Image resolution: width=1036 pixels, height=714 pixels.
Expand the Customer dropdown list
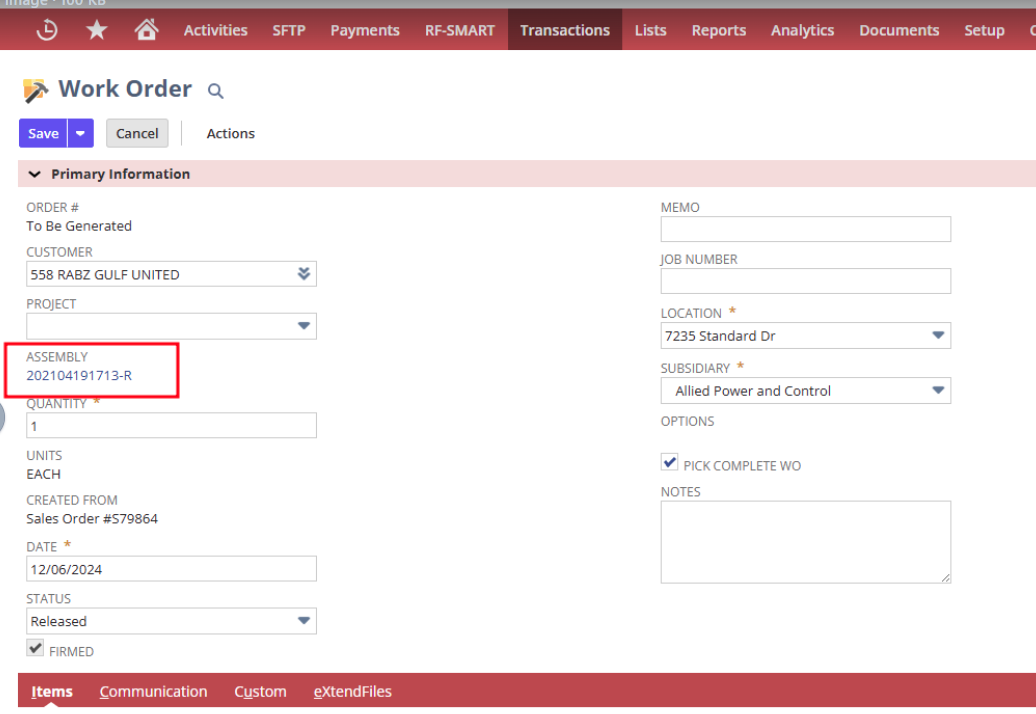304,274
